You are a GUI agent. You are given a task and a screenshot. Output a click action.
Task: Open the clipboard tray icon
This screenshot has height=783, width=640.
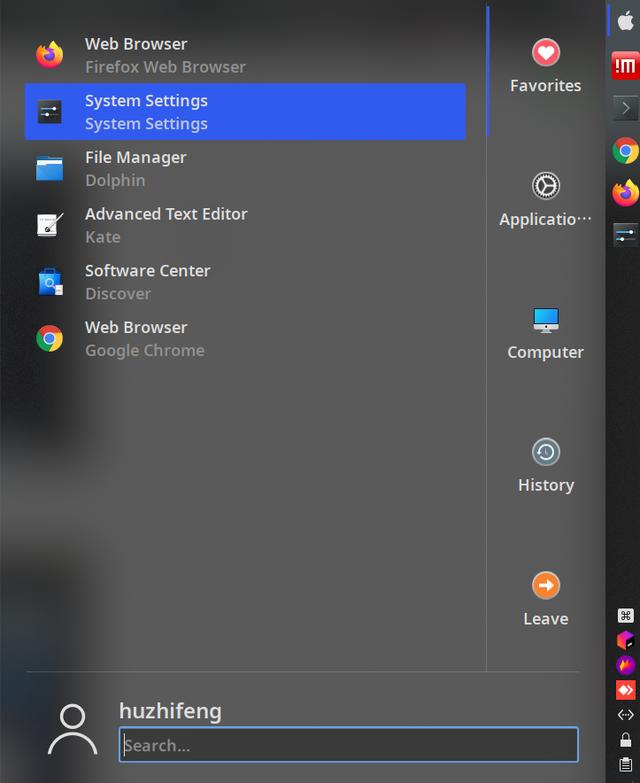[x=626, y=765]
